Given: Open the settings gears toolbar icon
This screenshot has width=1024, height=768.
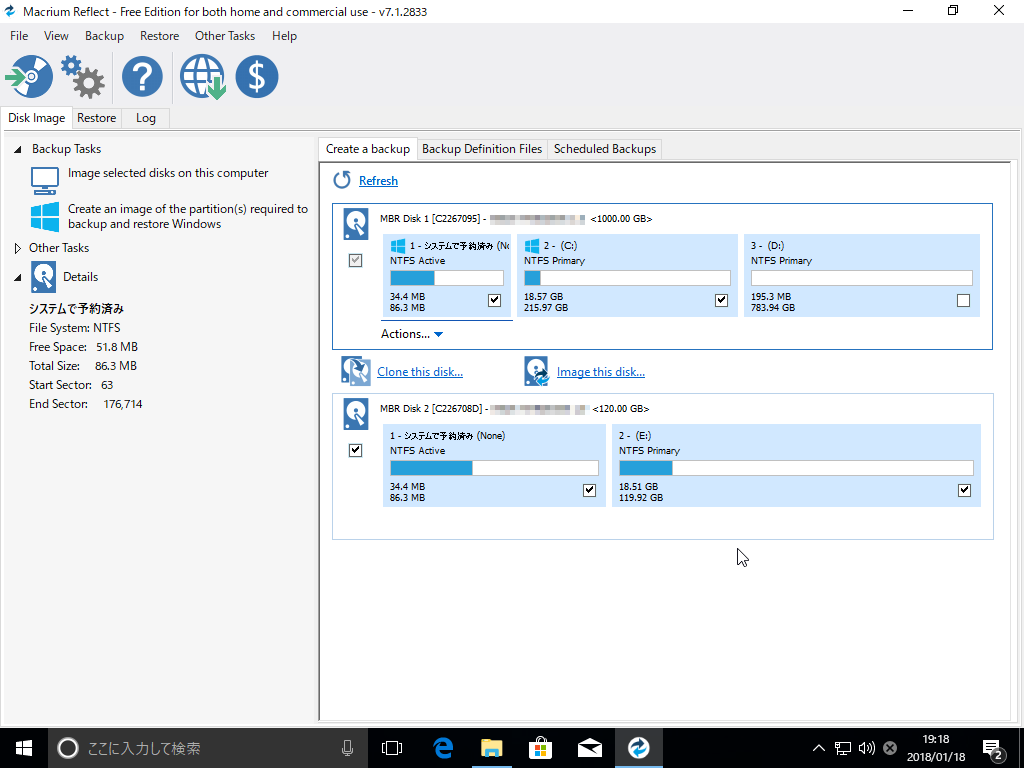Looking at the screenshot, I should tap(83, 76).
